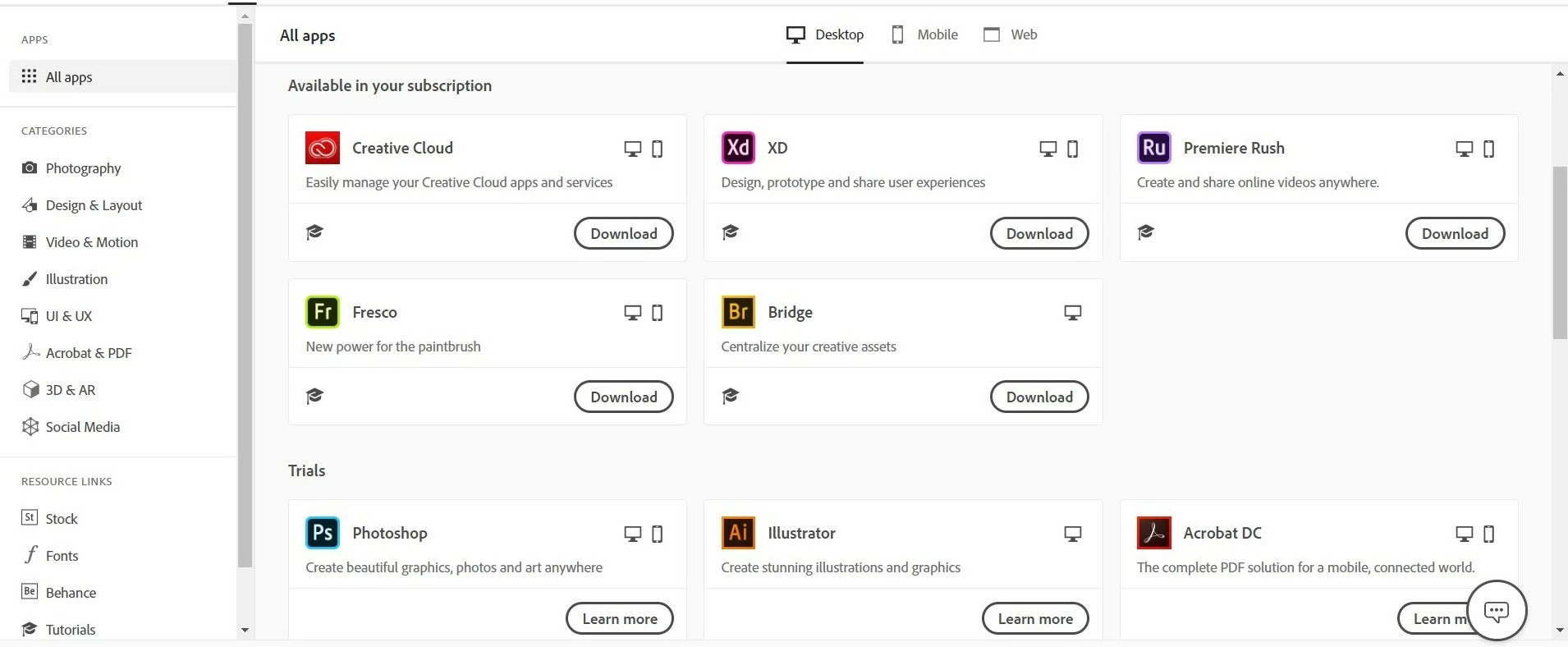The image size is (1568, 647).
Task: Click the Photoshop app icon
Action: [x=323, y=533]
